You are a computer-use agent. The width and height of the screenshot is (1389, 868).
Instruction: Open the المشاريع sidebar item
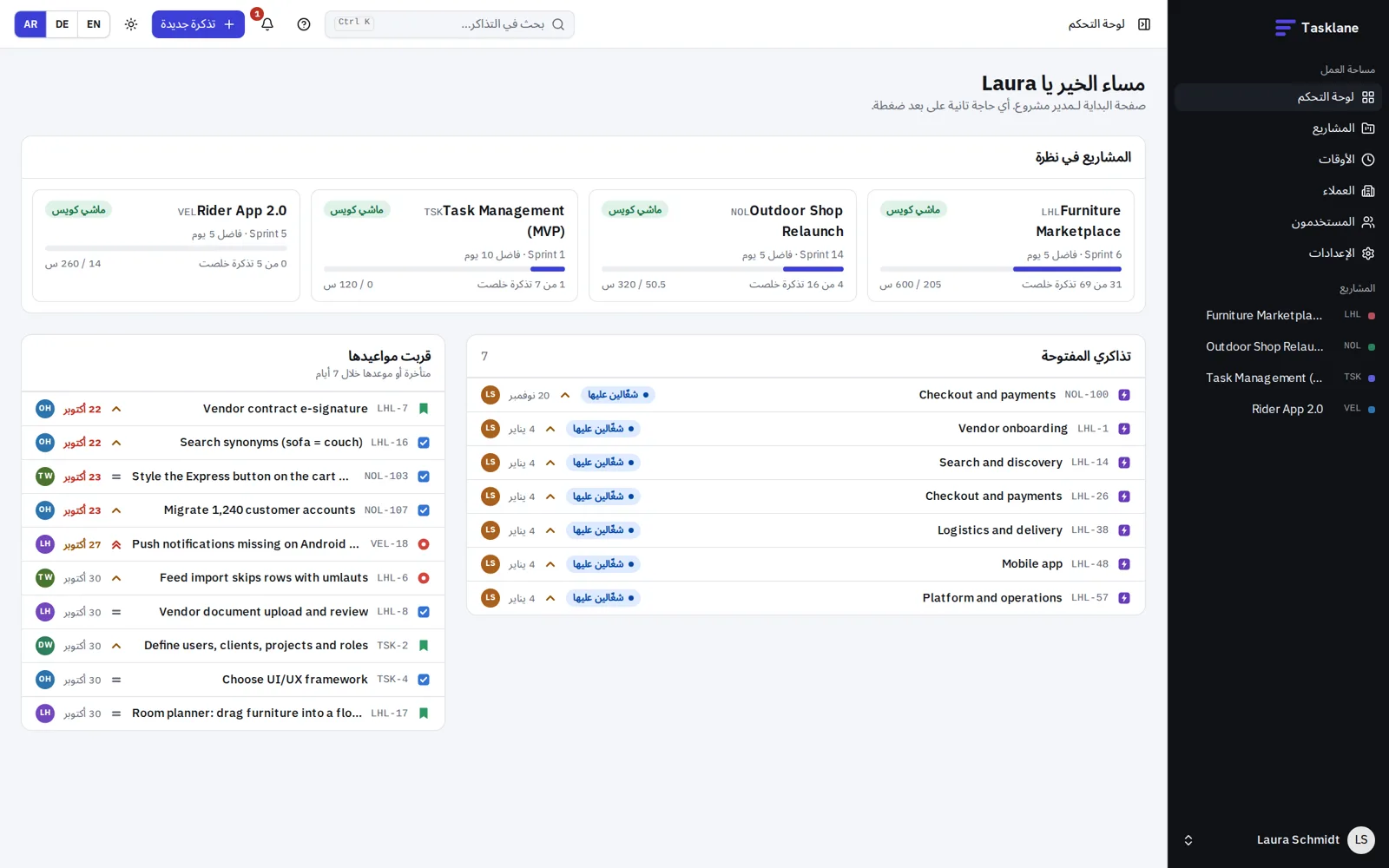coord(1278,128)
